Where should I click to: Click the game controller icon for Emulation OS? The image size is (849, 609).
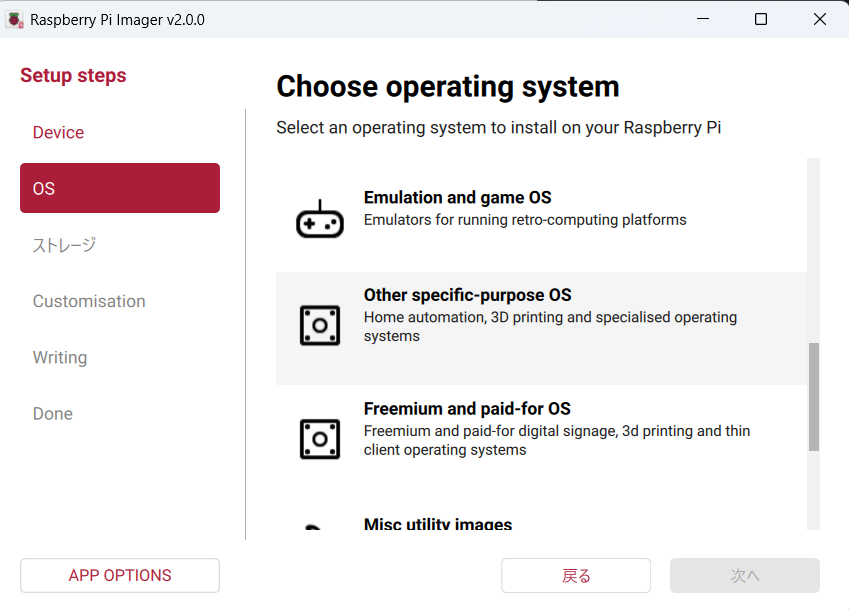pos(319,218)
